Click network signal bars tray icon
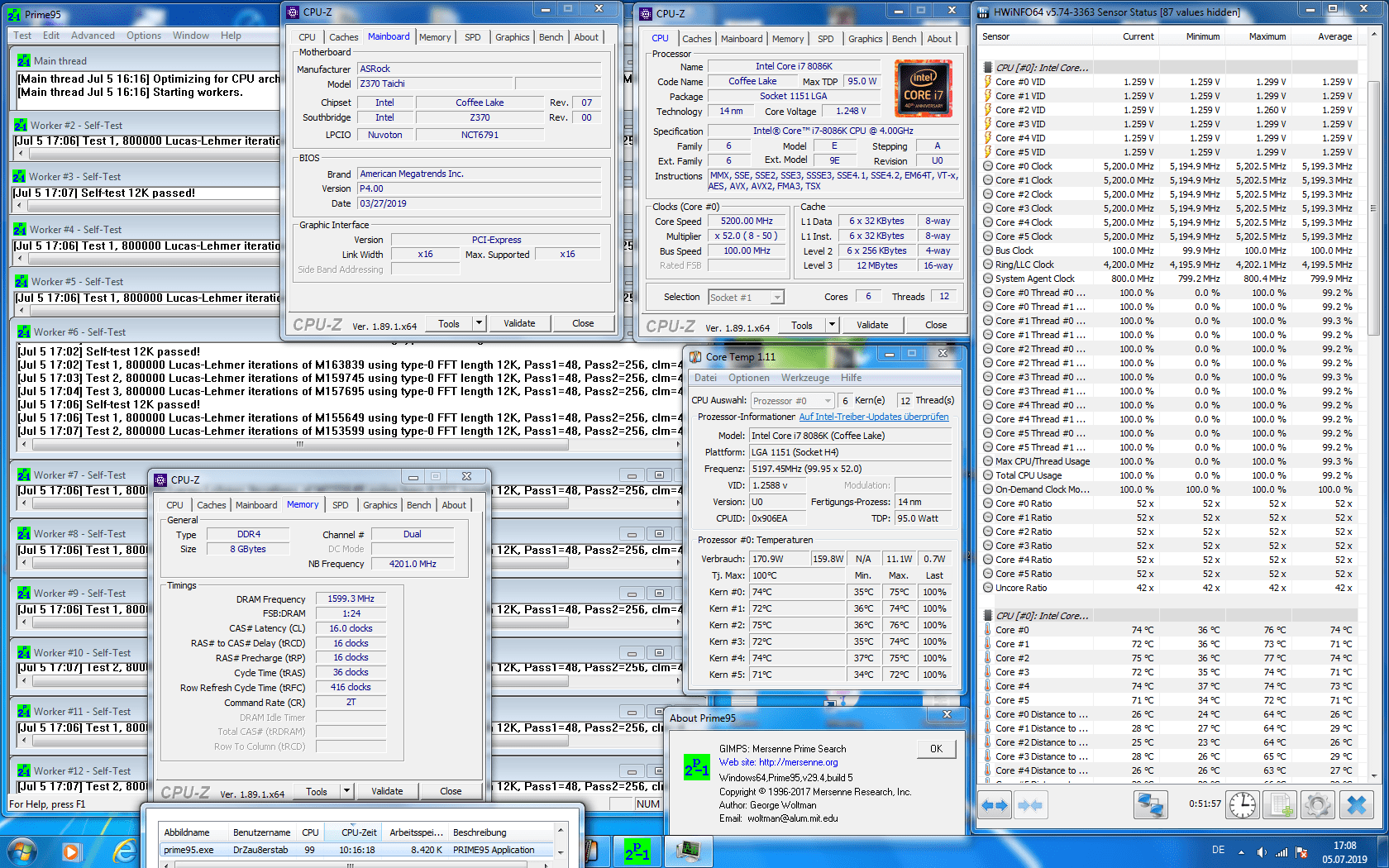The image size is (1389, 868). [x=1282, y=852]
